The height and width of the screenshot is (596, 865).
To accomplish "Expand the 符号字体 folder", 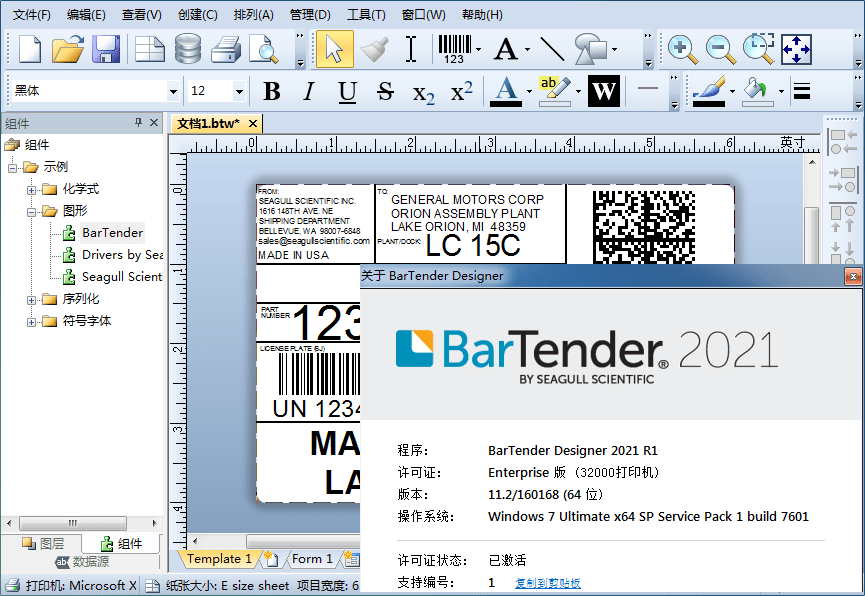I will pyautogui.click(x=31, y=322).
